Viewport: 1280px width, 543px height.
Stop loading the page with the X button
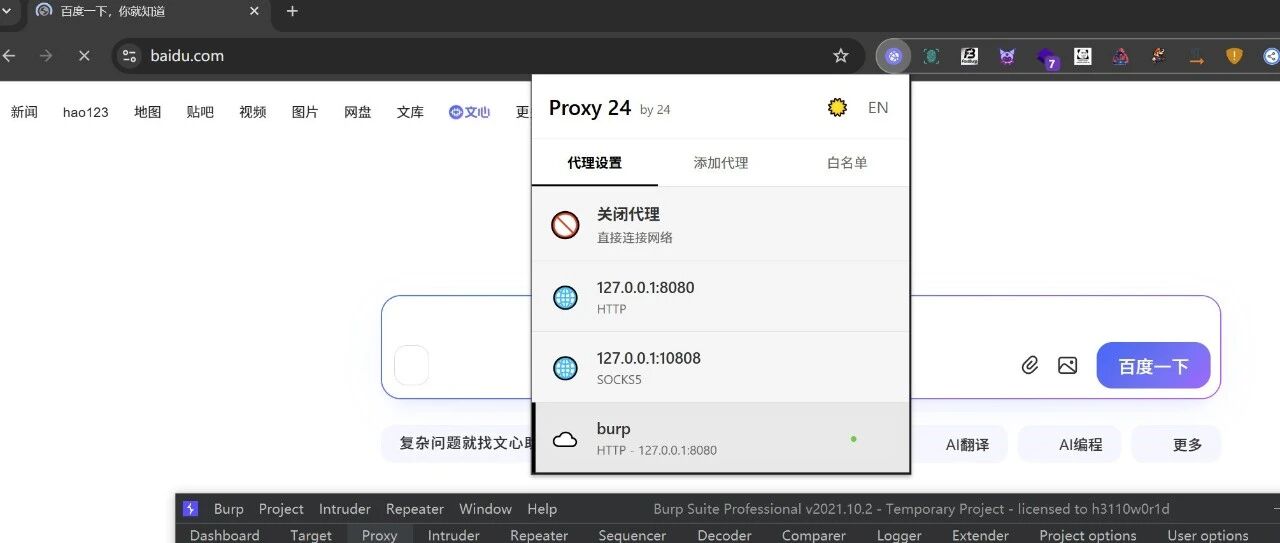[x=83, y=56]
